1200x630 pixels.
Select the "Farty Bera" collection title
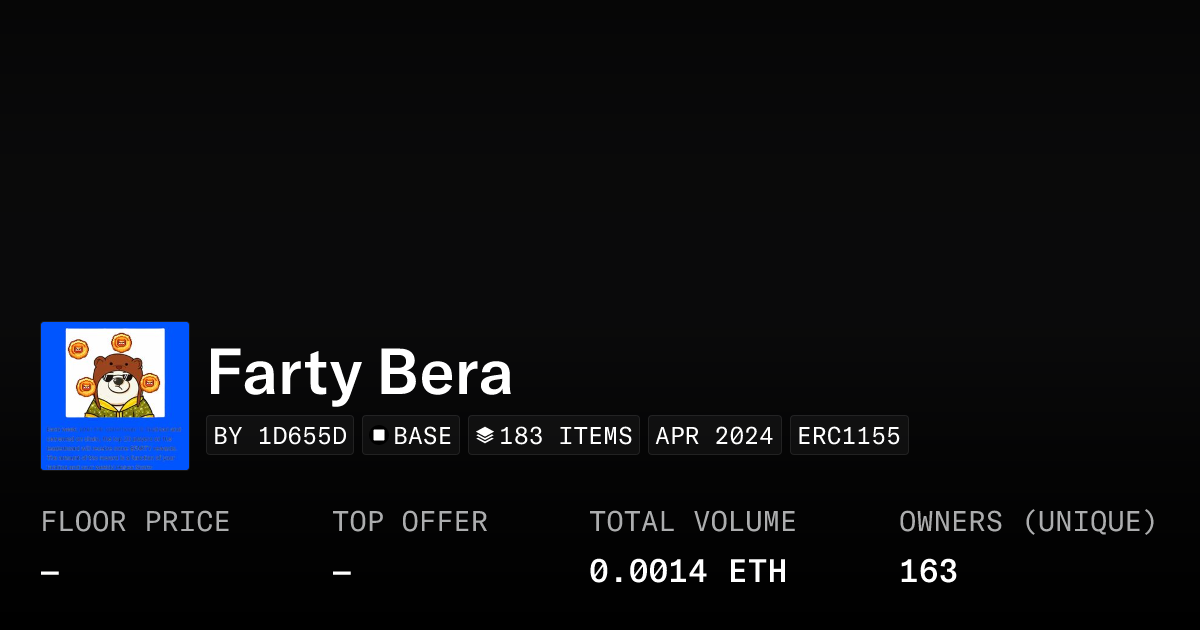tap(359, 373)
